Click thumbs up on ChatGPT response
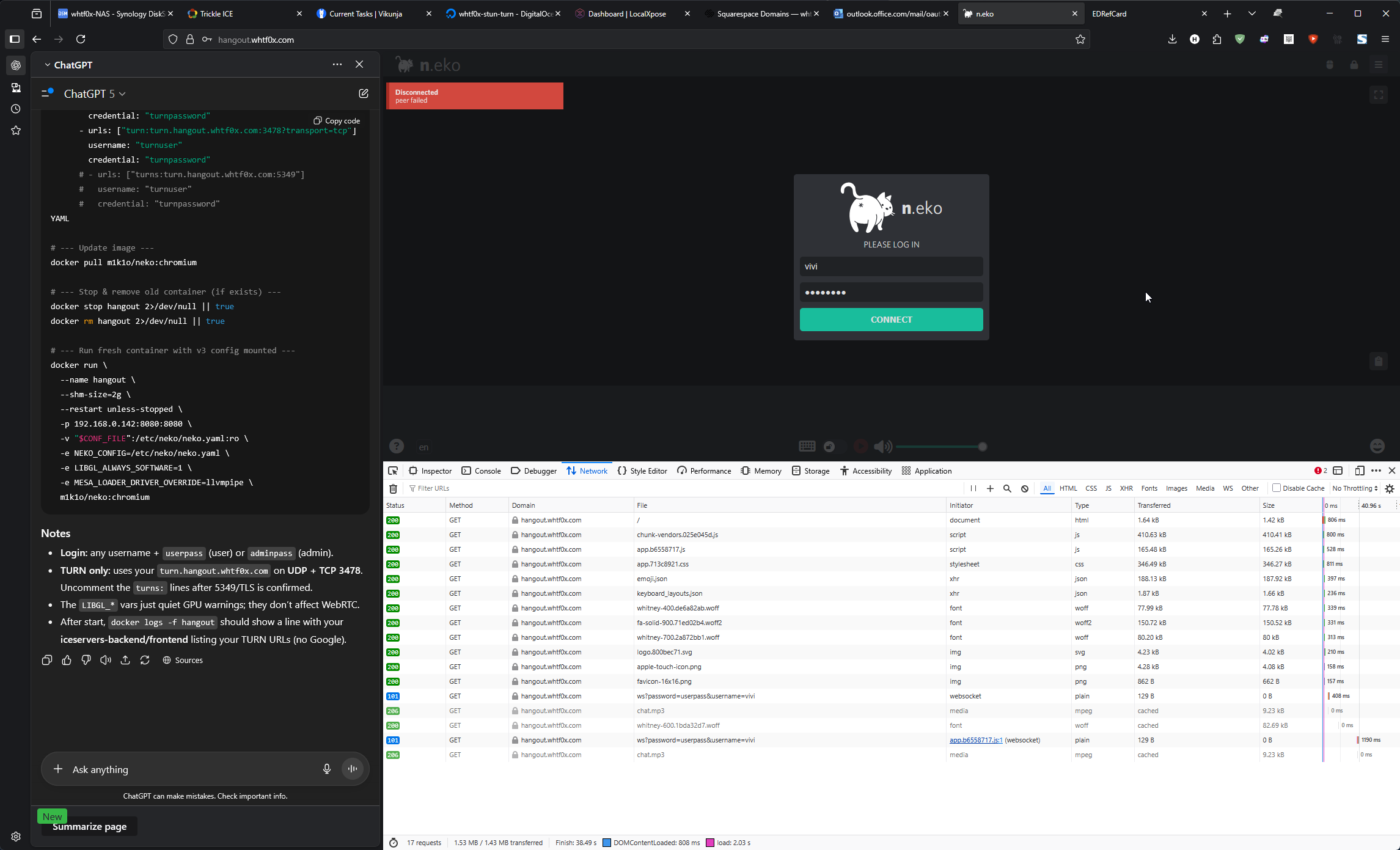This screenshot has height=850, width=1400. click(x=67, y=660)
